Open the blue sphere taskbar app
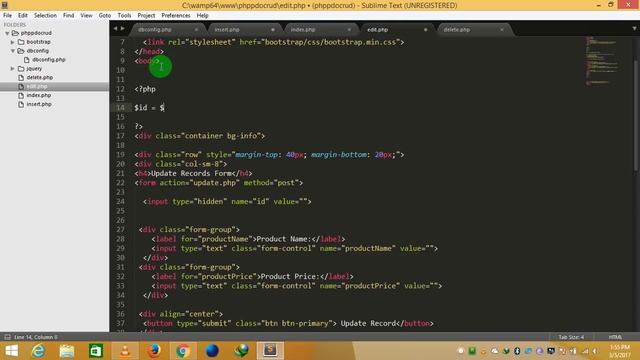Viewport: 640px width, 360px height. 212,351
